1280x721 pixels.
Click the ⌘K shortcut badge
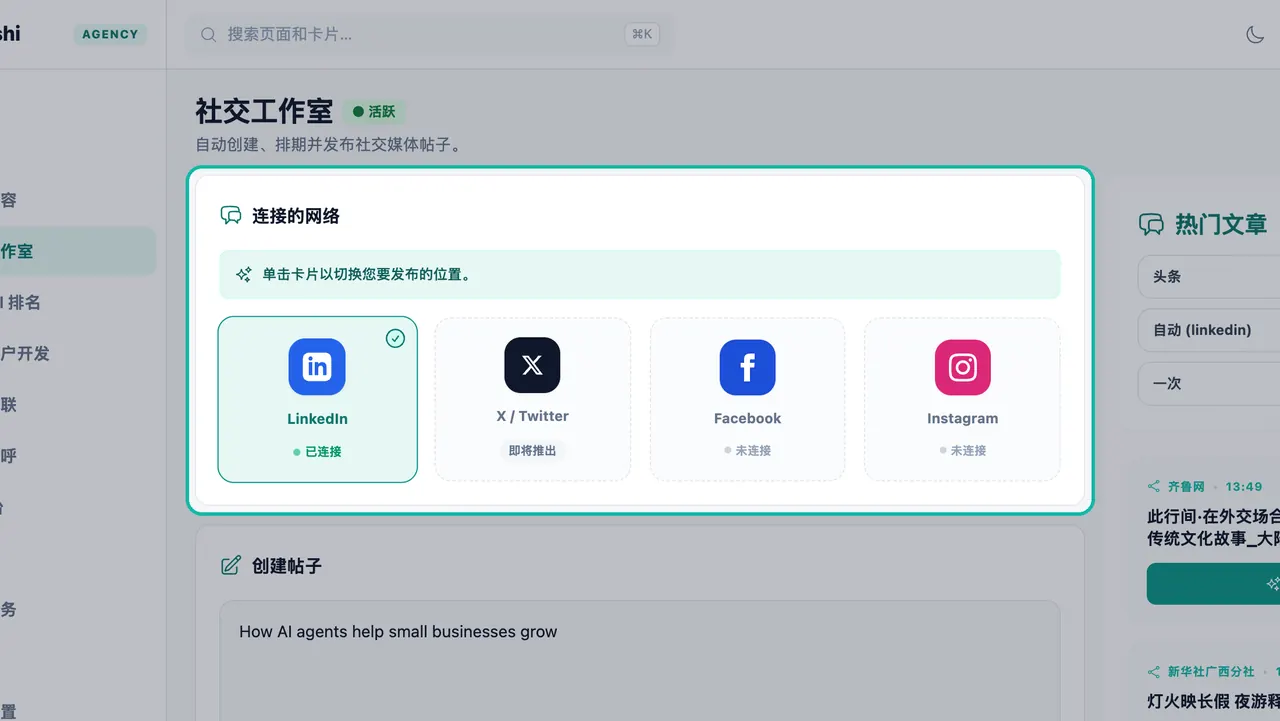641,34
